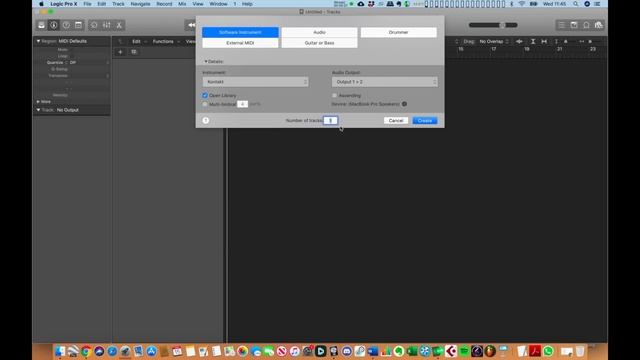Click the Toolbar display button
This screenshot has width=640, height=360.
coord(78,25)
